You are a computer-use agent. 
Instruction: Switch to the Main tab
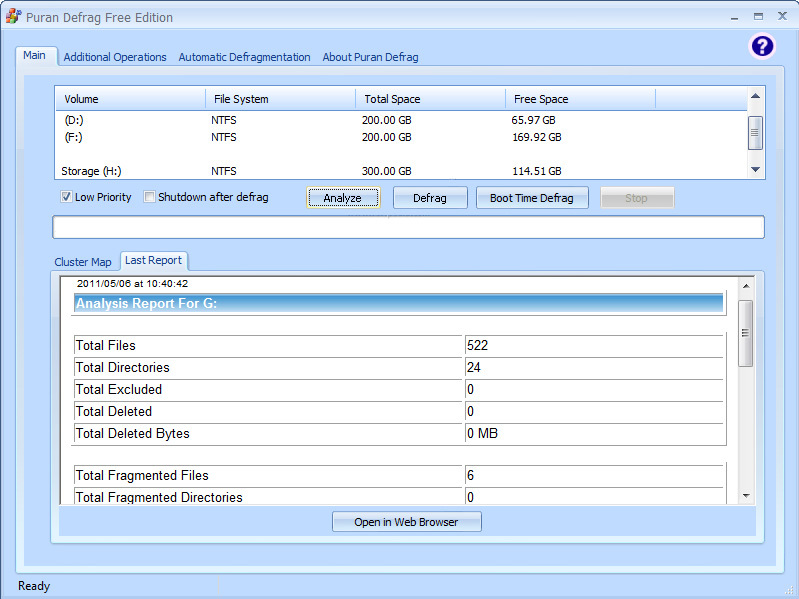click(x=35, y=56)
